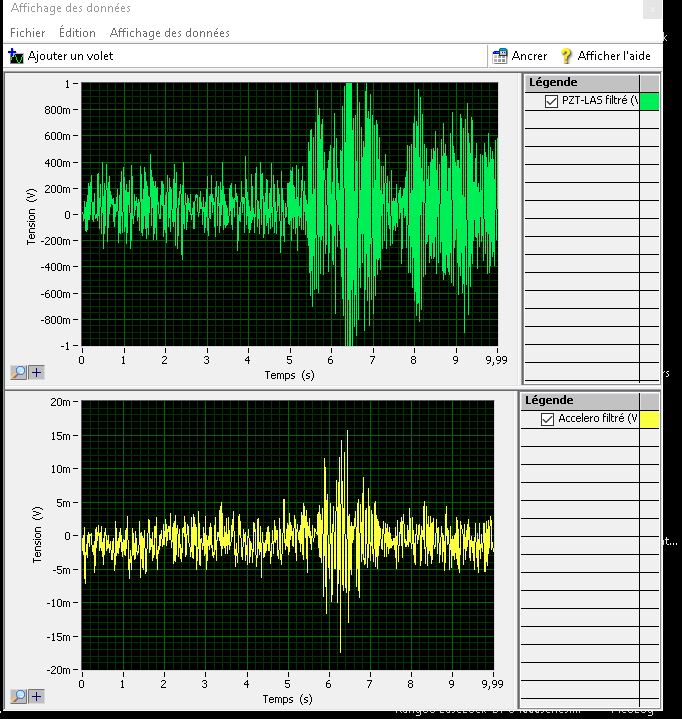
Task: Select the crosshair cursor tool under top graph
Action: pos(36,372)
